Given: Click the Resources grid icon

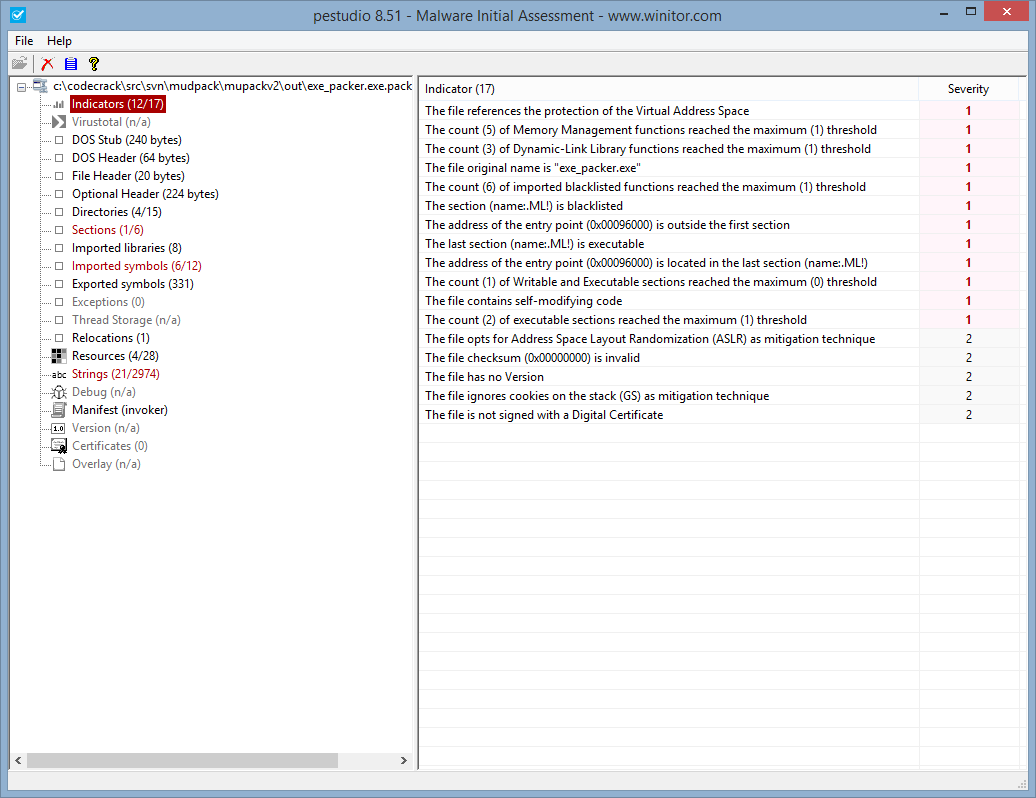Looking at the screenshot, I should [59, 356].
